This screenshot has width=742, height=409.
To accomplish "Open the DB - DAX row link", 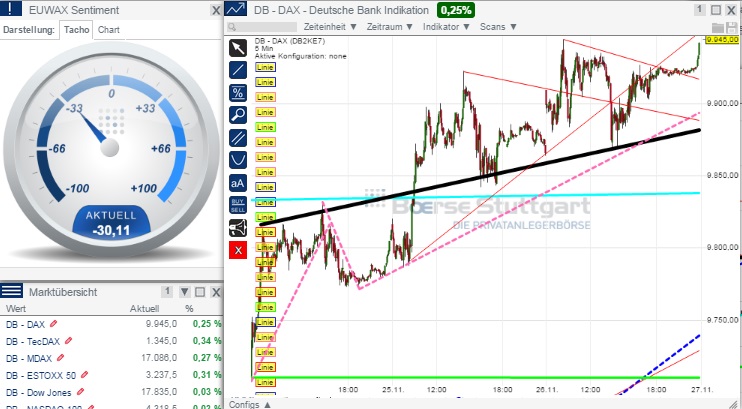I will pyautogui.click(x=25, y=325).
